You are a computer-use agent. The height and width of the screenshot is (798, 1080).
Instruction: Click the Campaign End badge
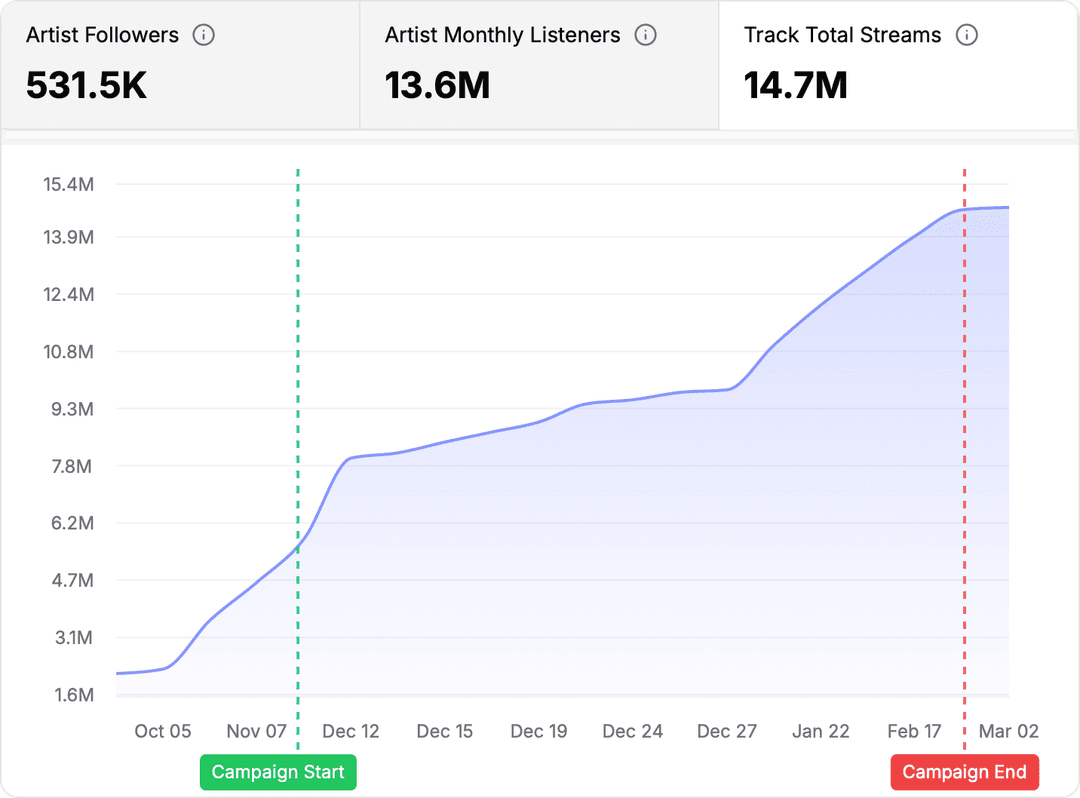pyautogui.click(x=964, y=772)
